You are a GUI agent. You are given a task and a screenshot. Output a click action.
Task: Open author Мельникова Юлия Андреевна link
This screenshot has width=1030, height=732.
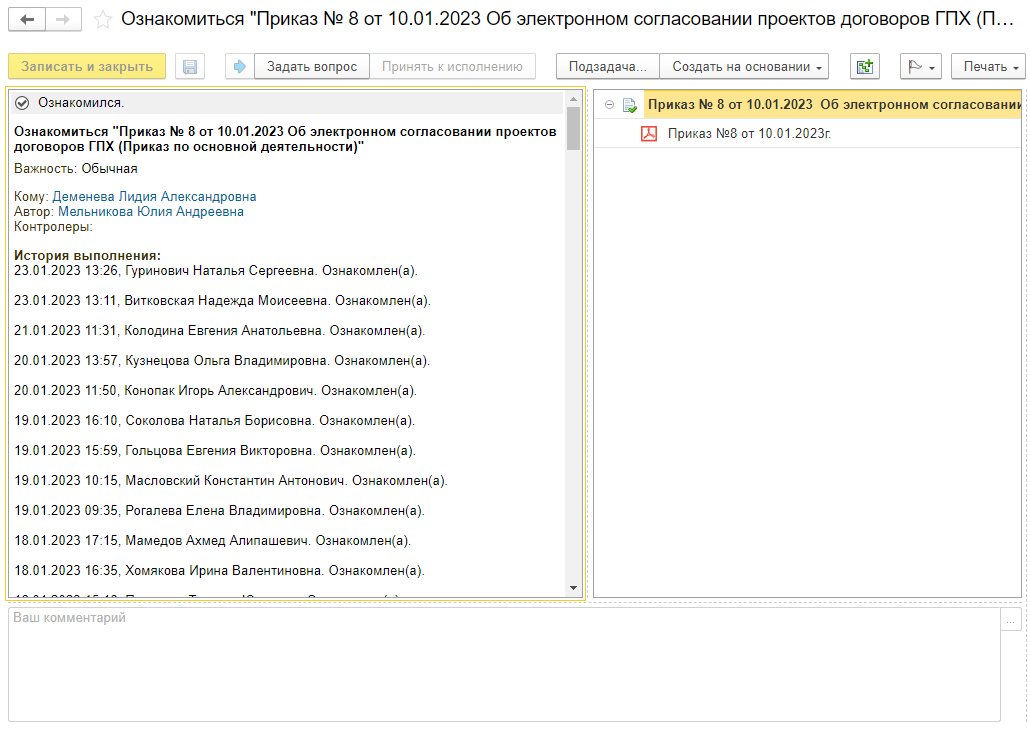coord(150,212)
